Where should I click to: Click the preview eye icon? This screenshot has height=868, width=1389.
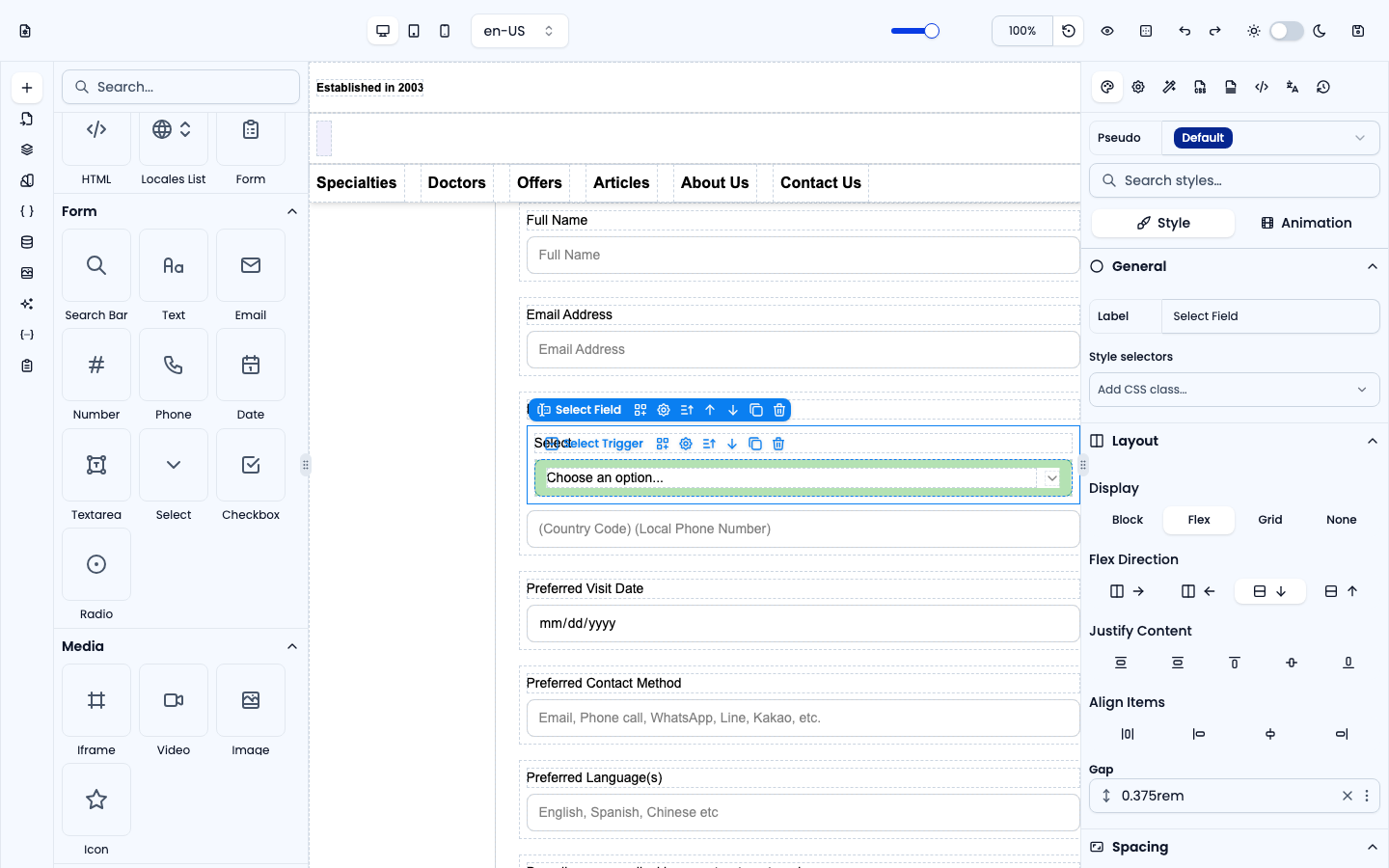point(1107,31)
